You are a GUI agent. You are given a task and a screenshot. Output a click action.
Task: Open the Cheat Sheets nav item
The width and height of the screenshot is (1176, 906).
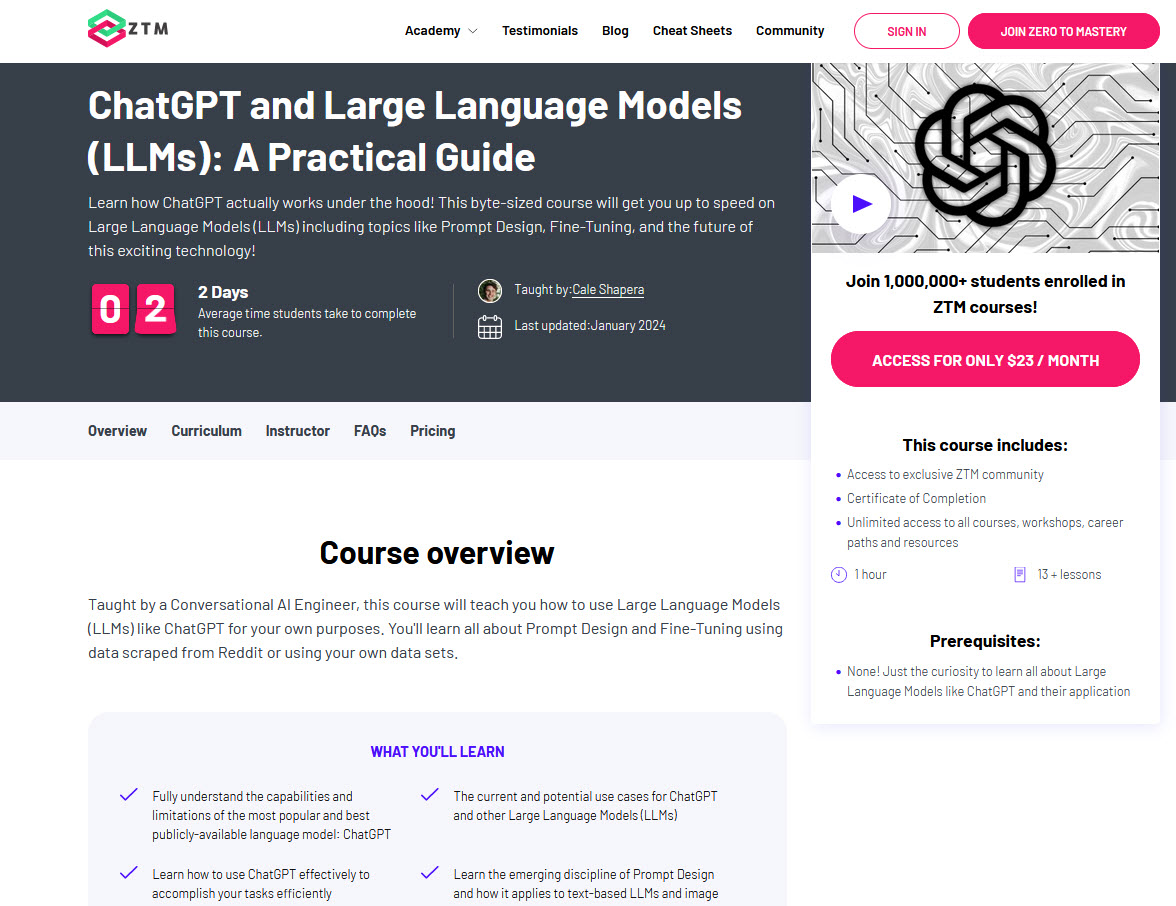click(692, 31)
